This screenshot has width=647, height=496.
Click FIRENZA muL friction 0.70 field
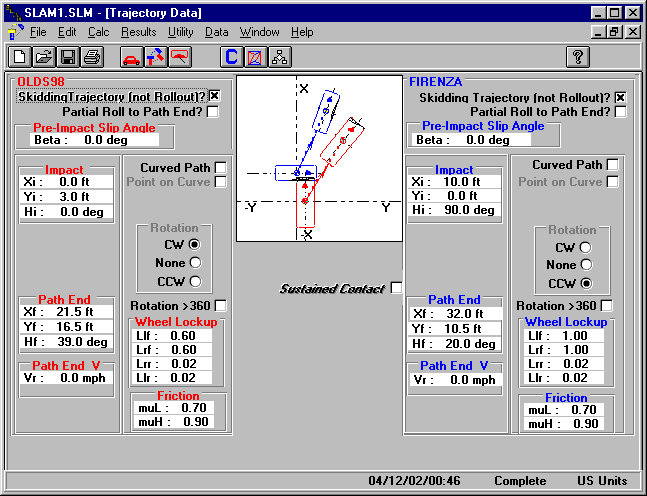[563, 410]
